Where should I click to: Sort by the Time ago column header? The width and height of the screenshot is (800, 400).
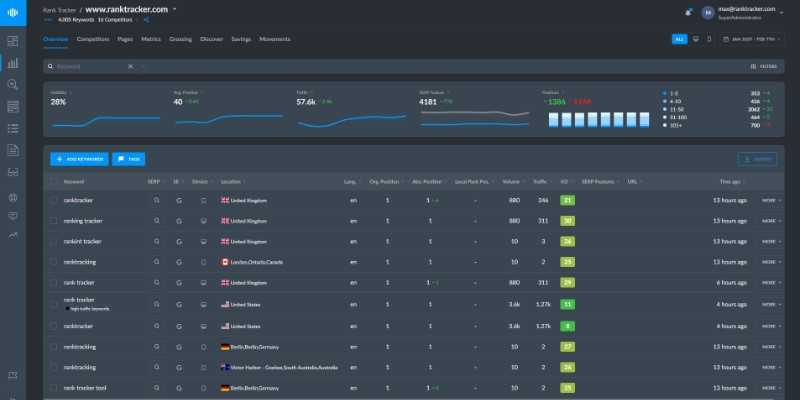click(x=732, y=181)
